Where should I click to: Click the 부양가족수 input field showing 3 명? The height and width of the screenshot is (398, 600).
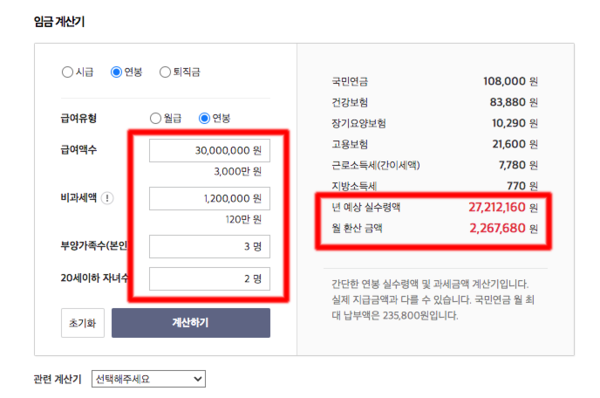(x=210, y=246)
